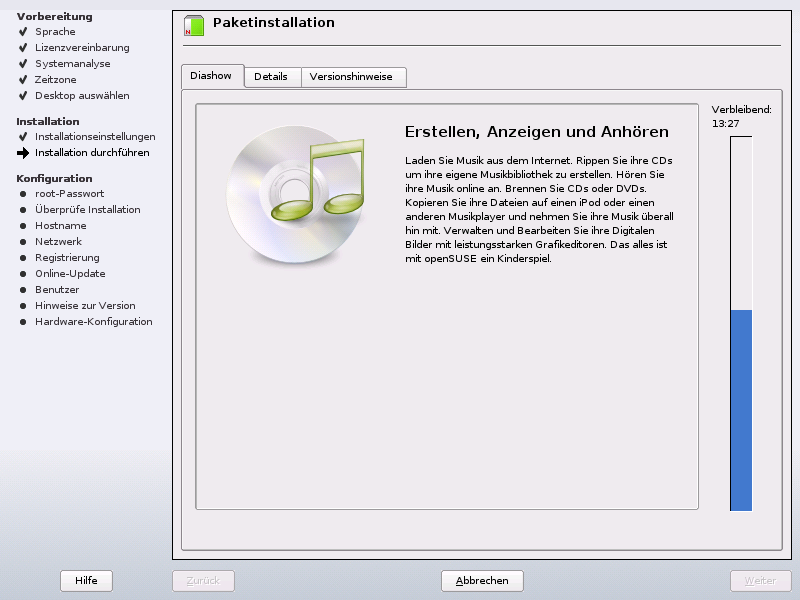Click the Installation durchführen step label
Screen dimensions: 800x600
pos(92,153)
